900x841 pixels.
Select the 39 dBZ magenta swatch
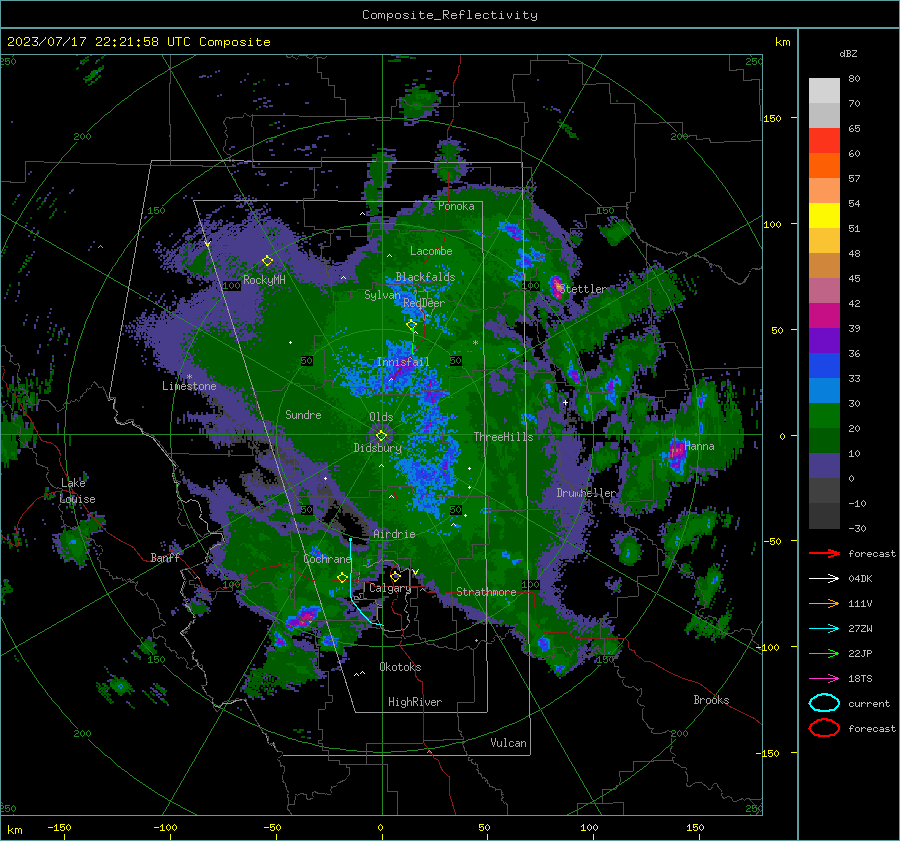(x=824, y=315)
